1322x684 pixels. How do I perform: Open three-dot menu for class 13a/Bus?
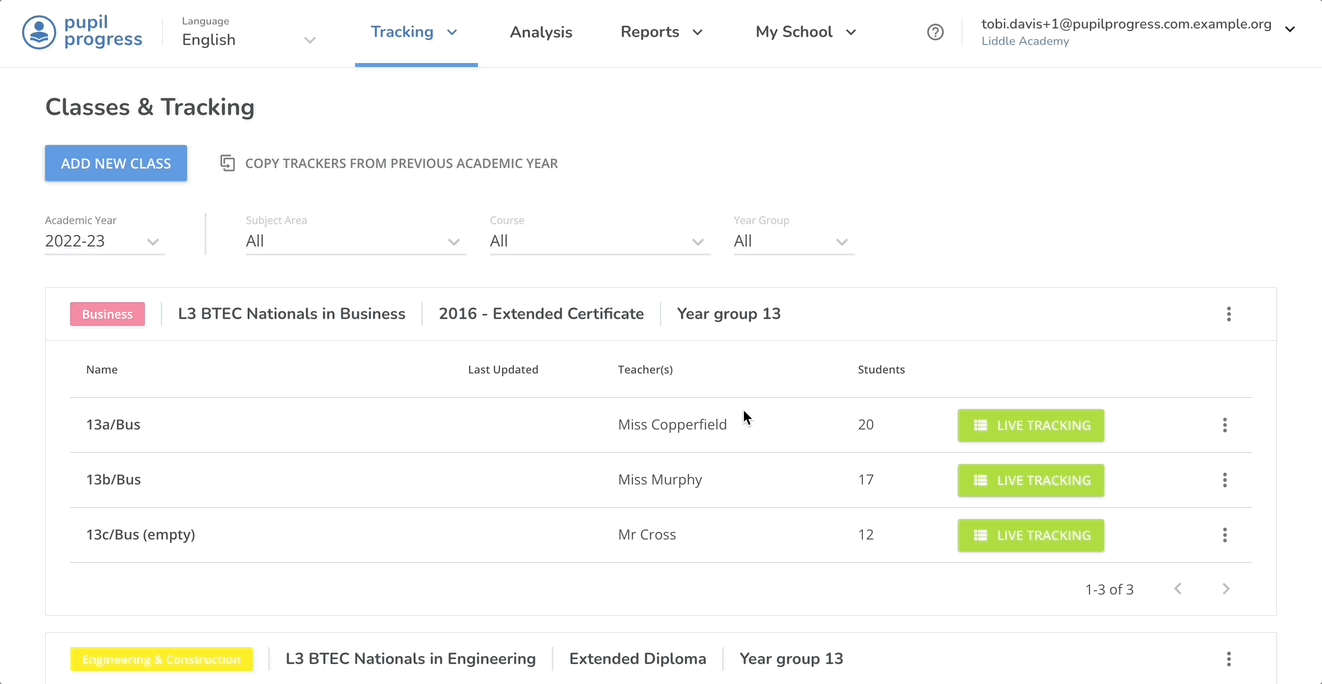point(1224,425)
